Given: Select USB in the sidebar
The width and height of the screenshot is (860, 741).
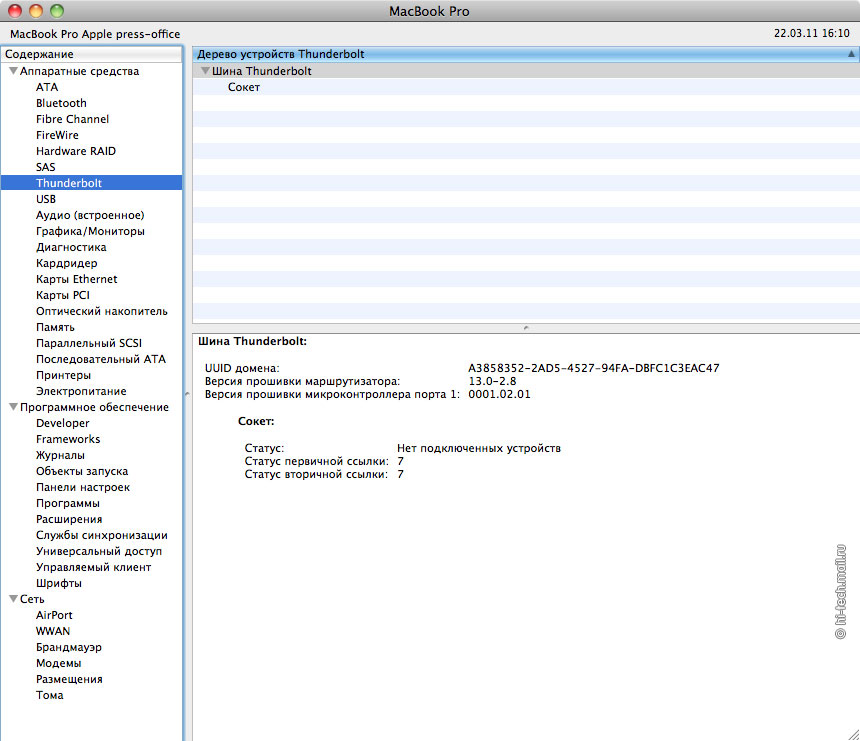Looking at the screenshot, I should [x=46, y=199].
